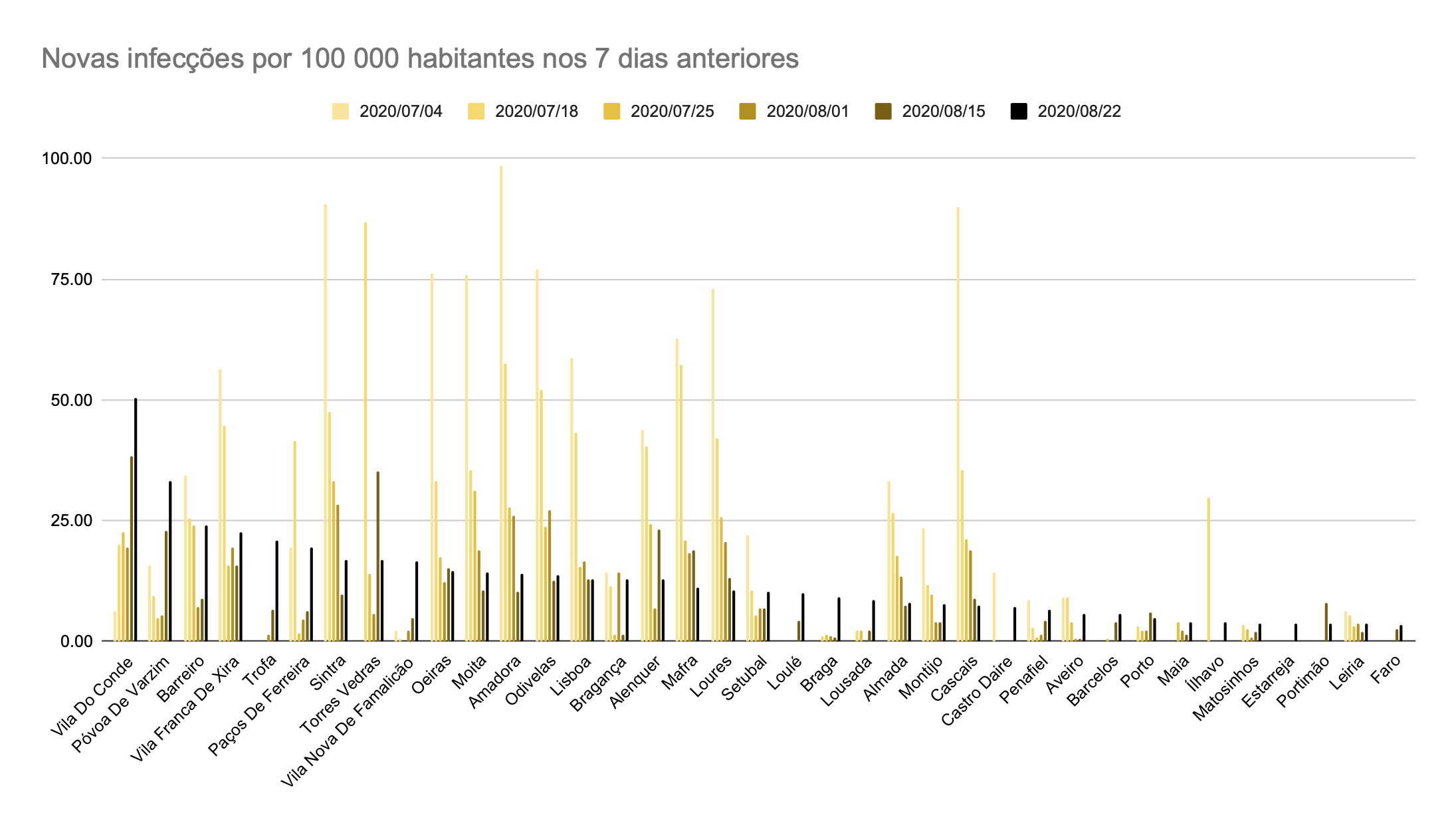
Task: Click the 2020/08/01 legend color swatch
Action: (x=747, y=112)
